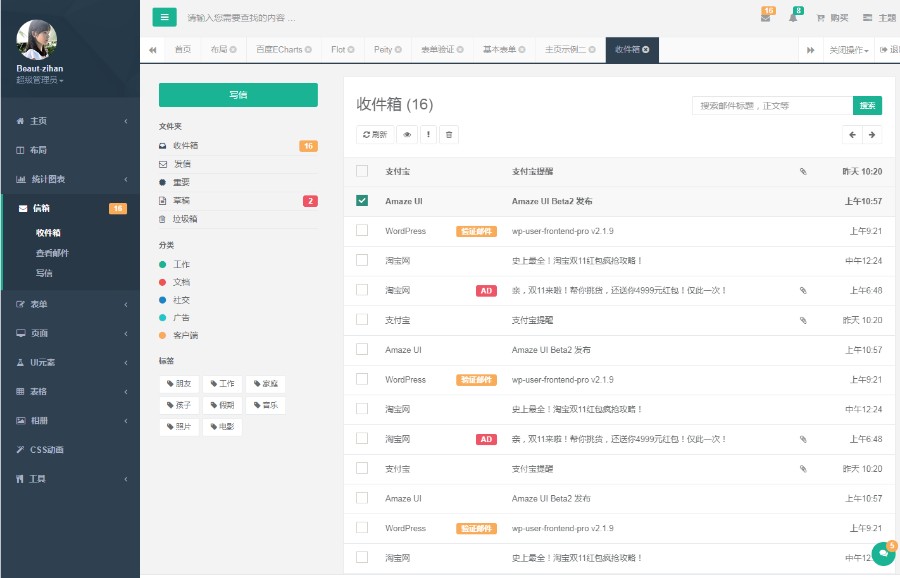Image resolution: width=900 pixels, height=578 pixels.
Task: Expand the 页面 sidebar menu
Action: (x=71, y=333)
